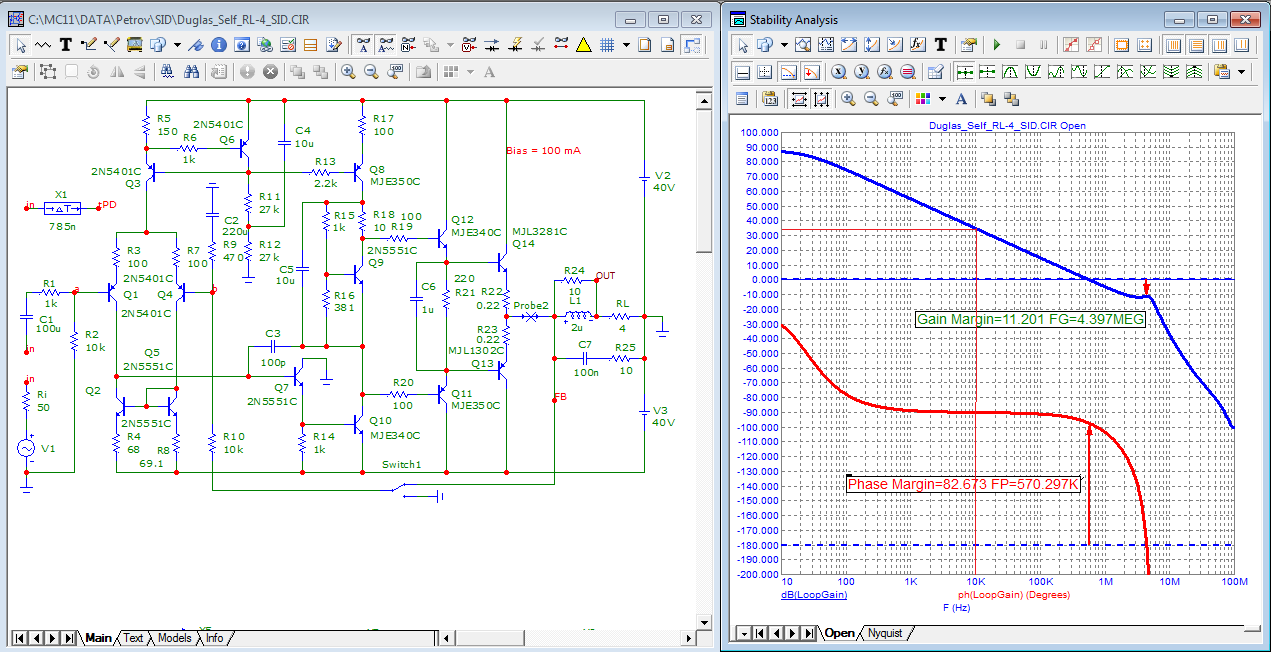
Task: Switch to the Models tab
Action: (x=174, y=638)
